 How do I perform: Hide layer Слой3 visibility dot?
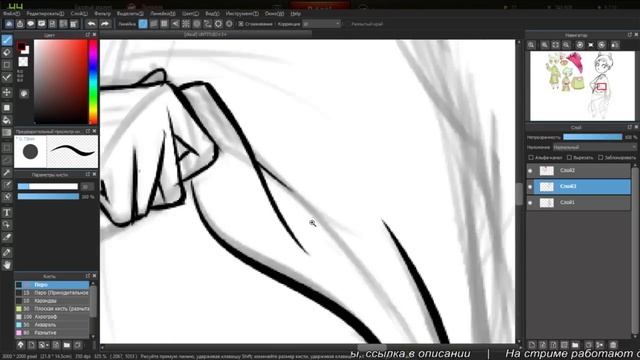[x=530, y=187]
